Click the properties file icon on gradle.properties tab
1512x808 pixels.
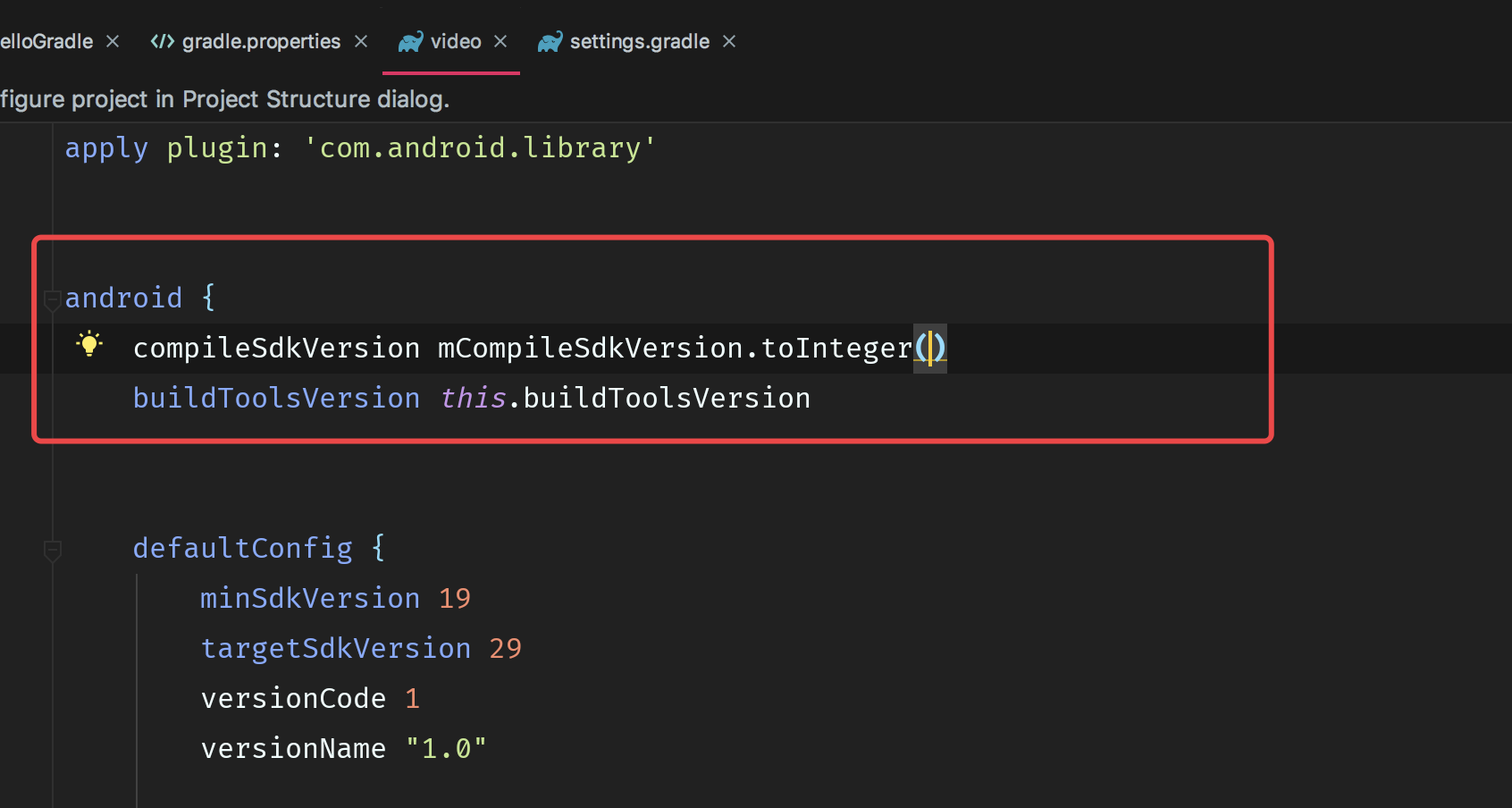click(162, 42)
